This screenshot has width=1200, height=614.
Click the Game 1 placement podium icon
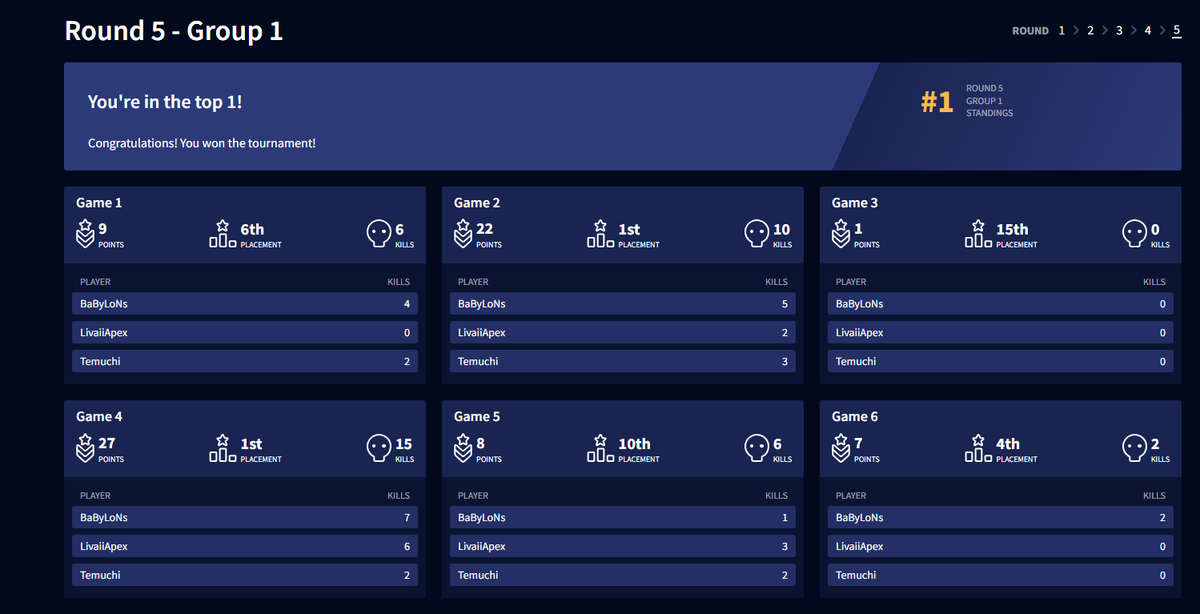[222, 234]
